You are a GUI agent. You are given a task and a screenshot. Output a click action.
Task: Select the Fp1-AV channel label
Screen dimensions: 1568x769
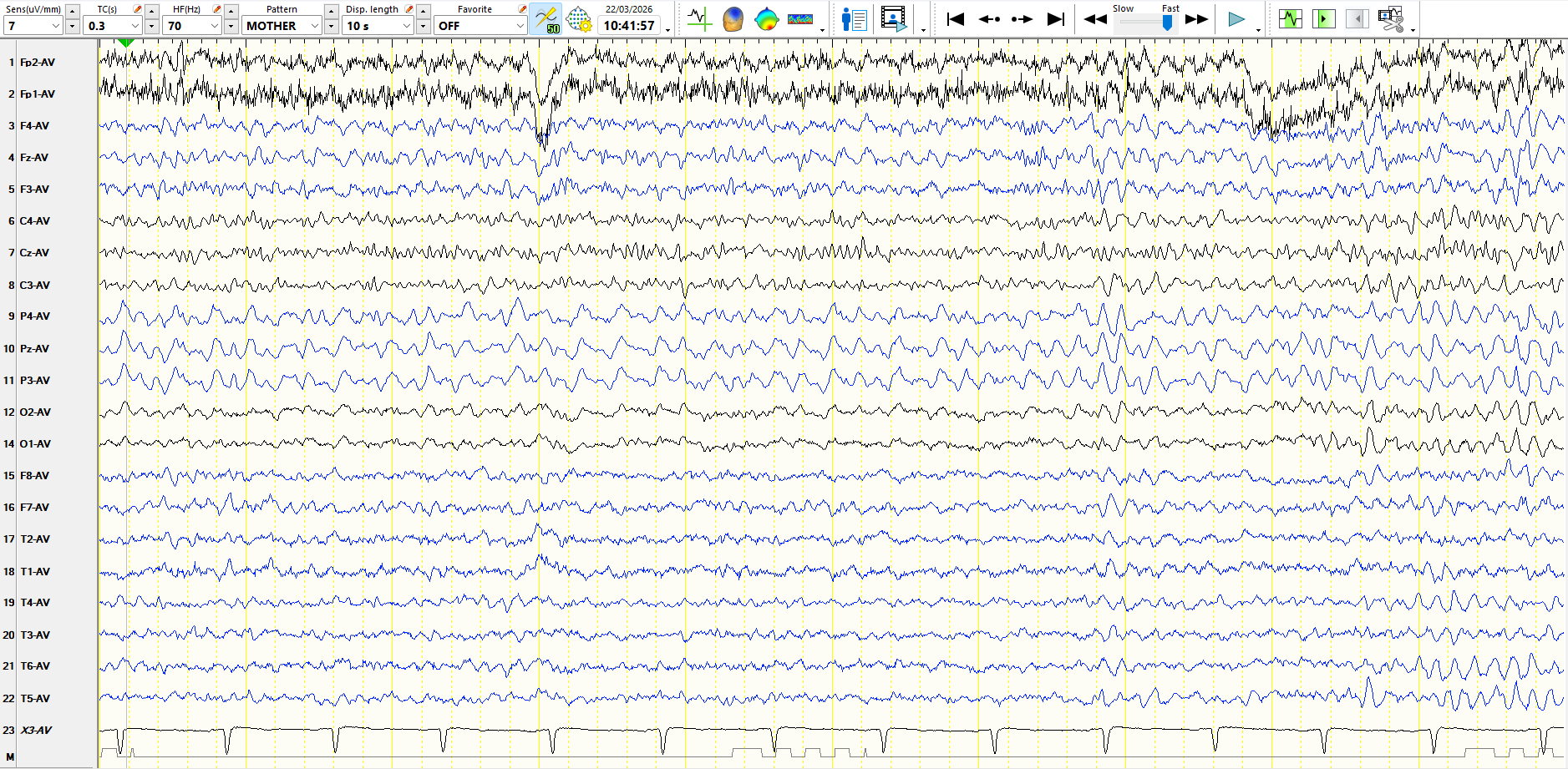[x=38, y=94]
